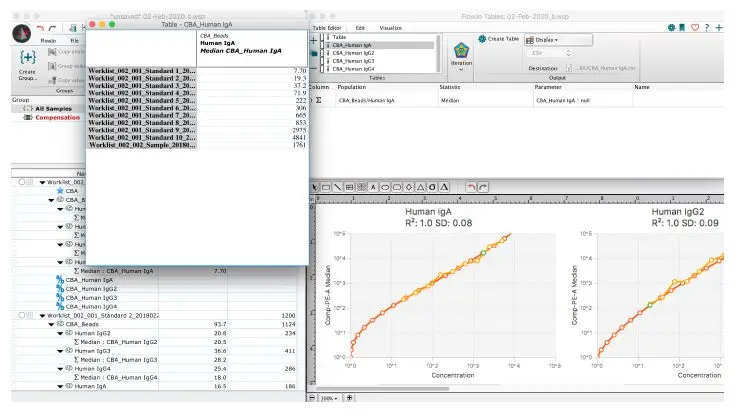This screenshot has width=735, height=418.
Task: Collapse the Worklist_002_001_Standard 2 sample
Action: point(42,315)
